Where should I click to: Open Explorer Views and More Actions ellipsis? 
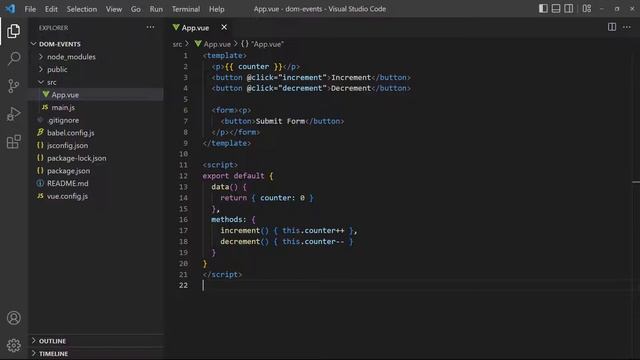(x=150, y=27)
